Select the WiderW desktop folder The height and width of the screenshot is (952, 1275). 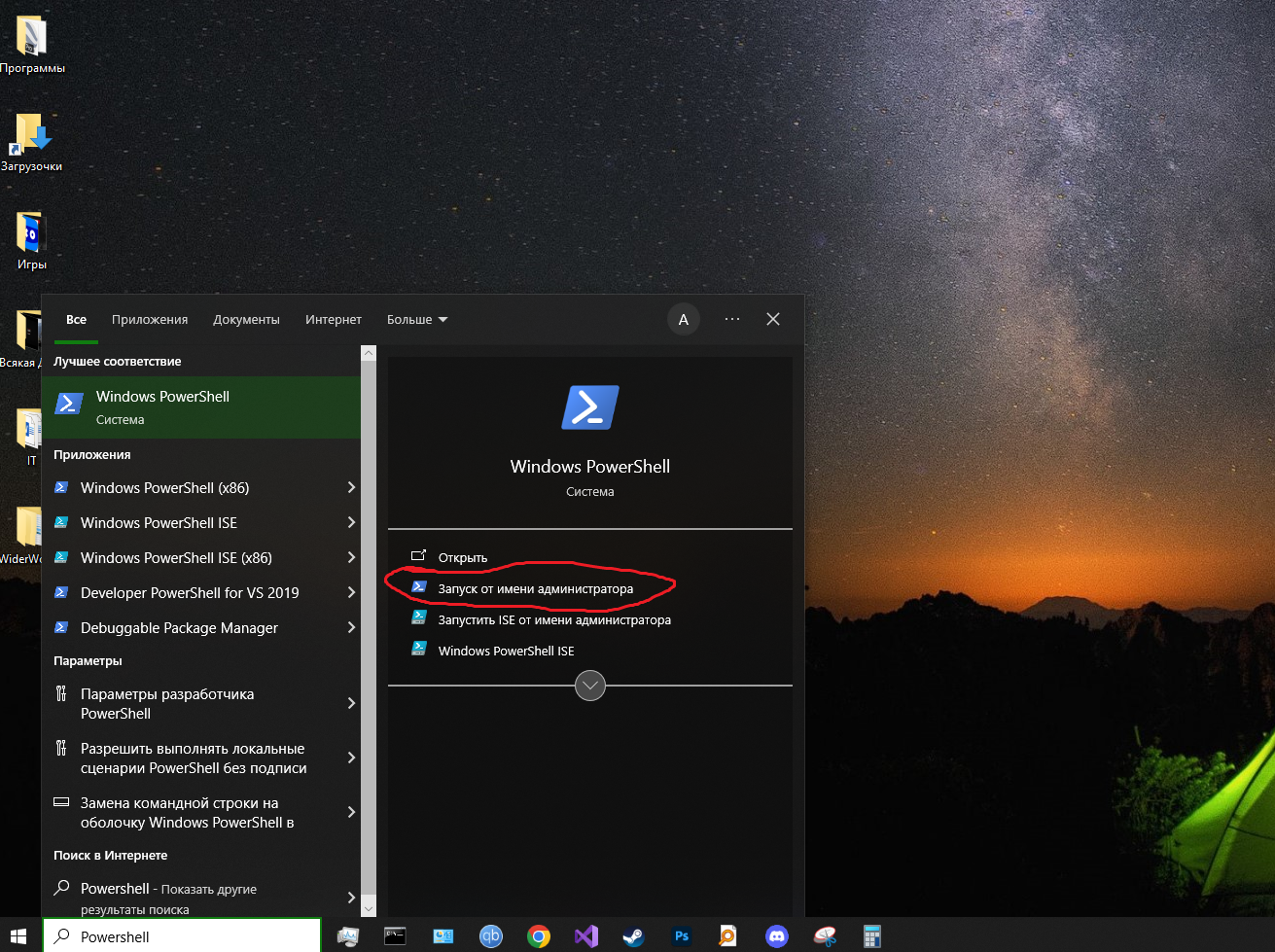click(20, 535)
